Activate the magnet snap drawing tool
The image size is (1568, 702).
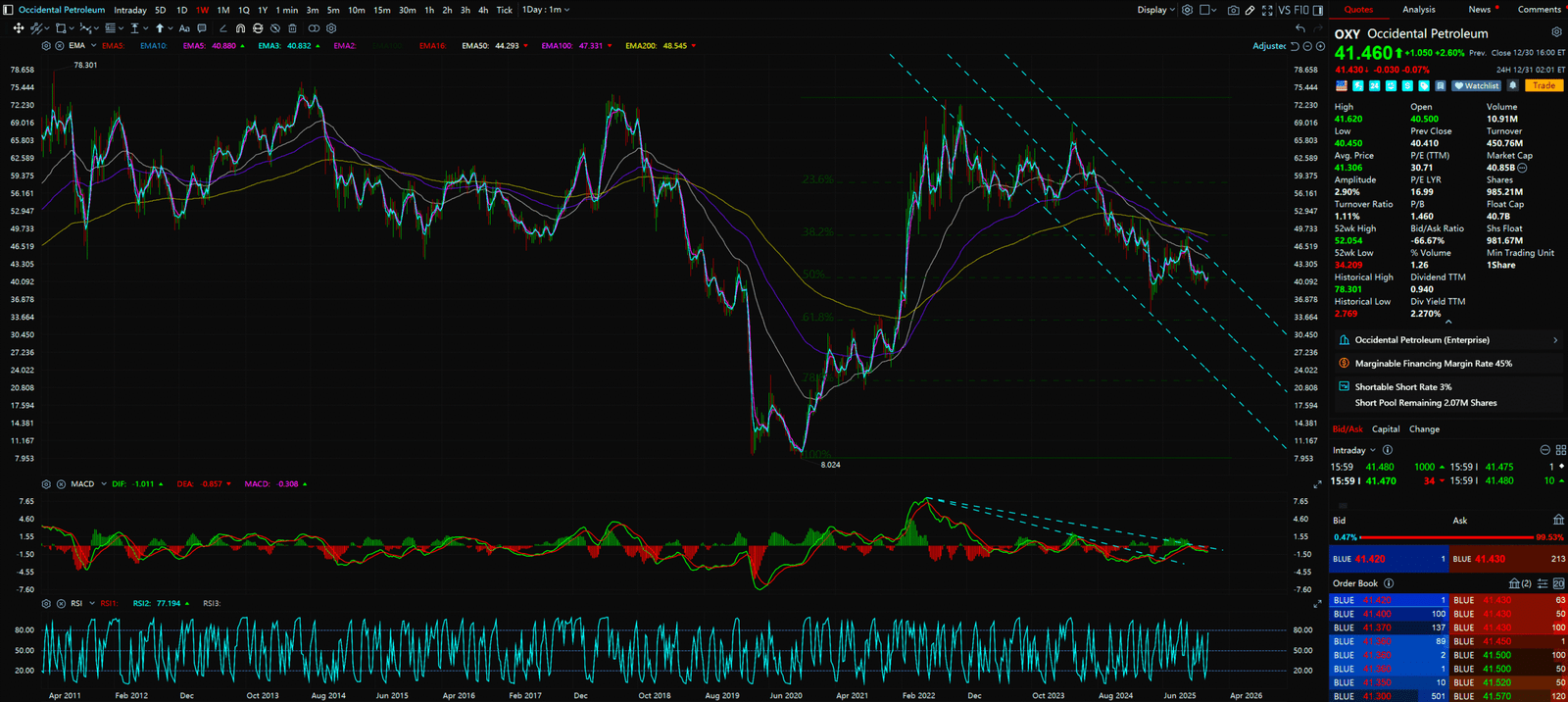pyautogui.click(x=241, y=28)
